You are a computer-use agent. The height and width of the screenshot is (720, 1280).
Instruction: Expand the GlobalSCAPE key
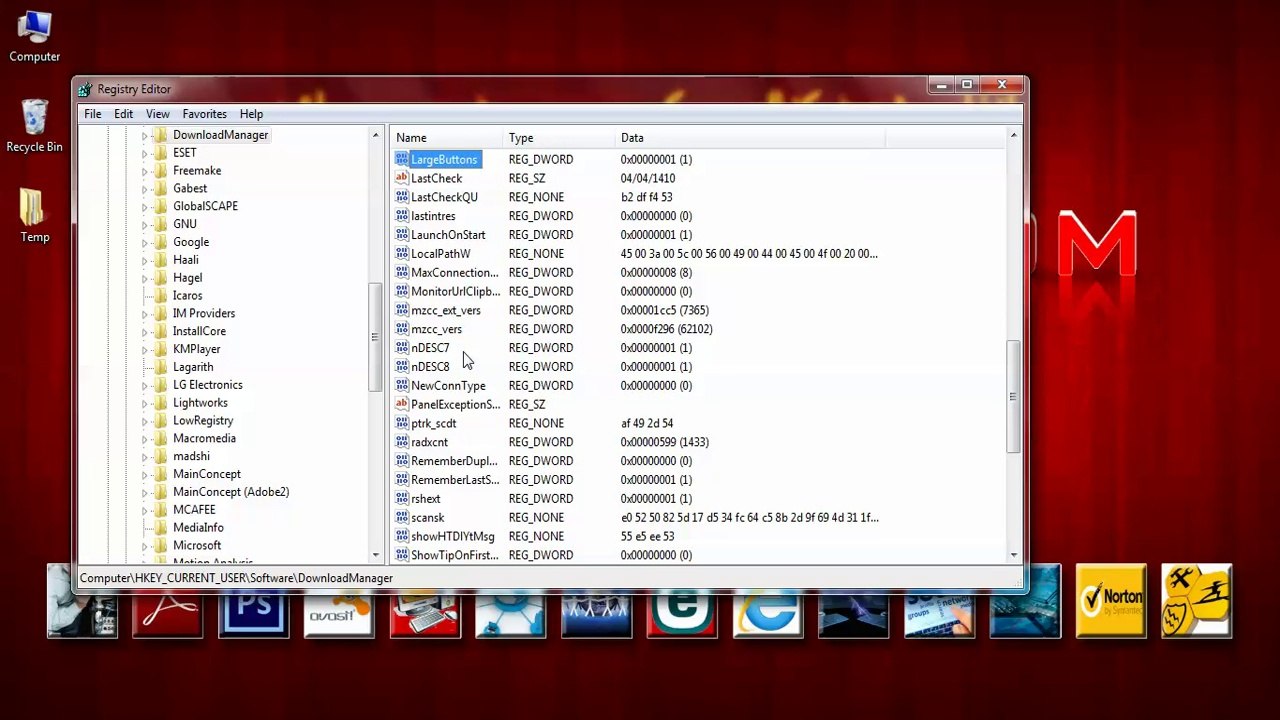[x=144, y=206]
